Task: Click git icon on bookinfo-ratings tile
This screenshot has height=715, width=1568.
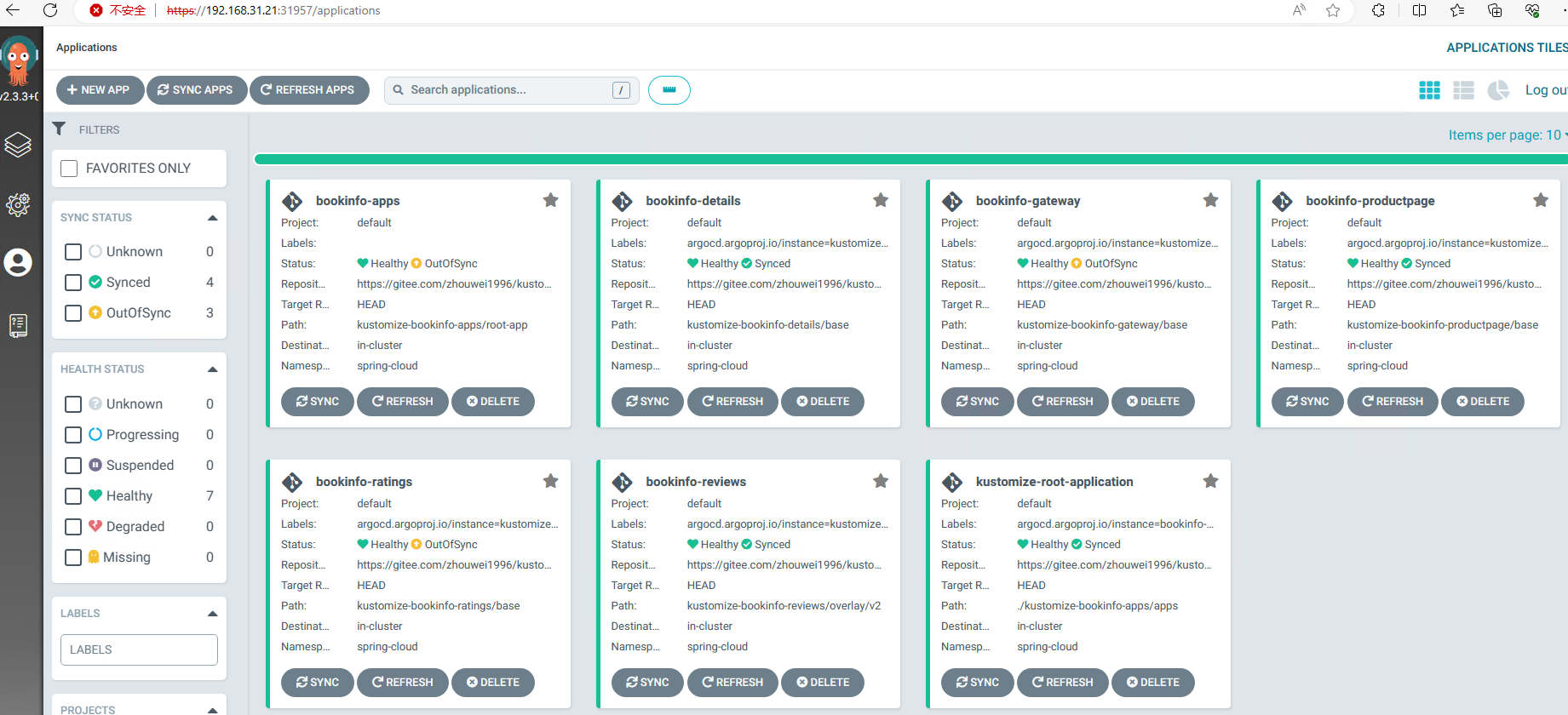Action: 292,482
